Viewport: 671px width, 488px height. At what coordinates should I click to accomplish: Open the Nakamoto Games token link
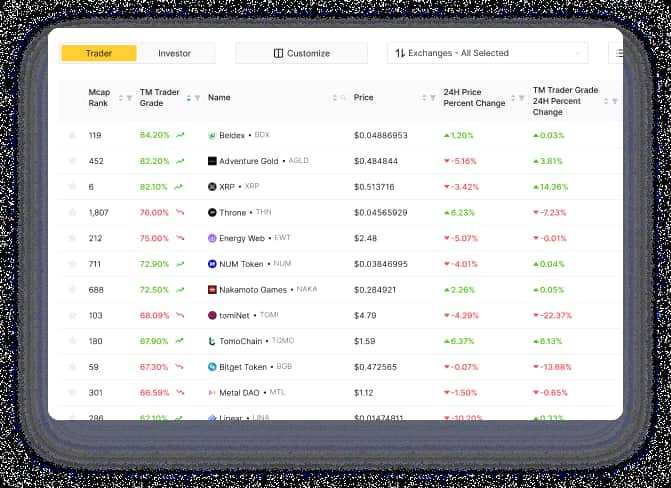pyautogui.click(x=253, y=290)
